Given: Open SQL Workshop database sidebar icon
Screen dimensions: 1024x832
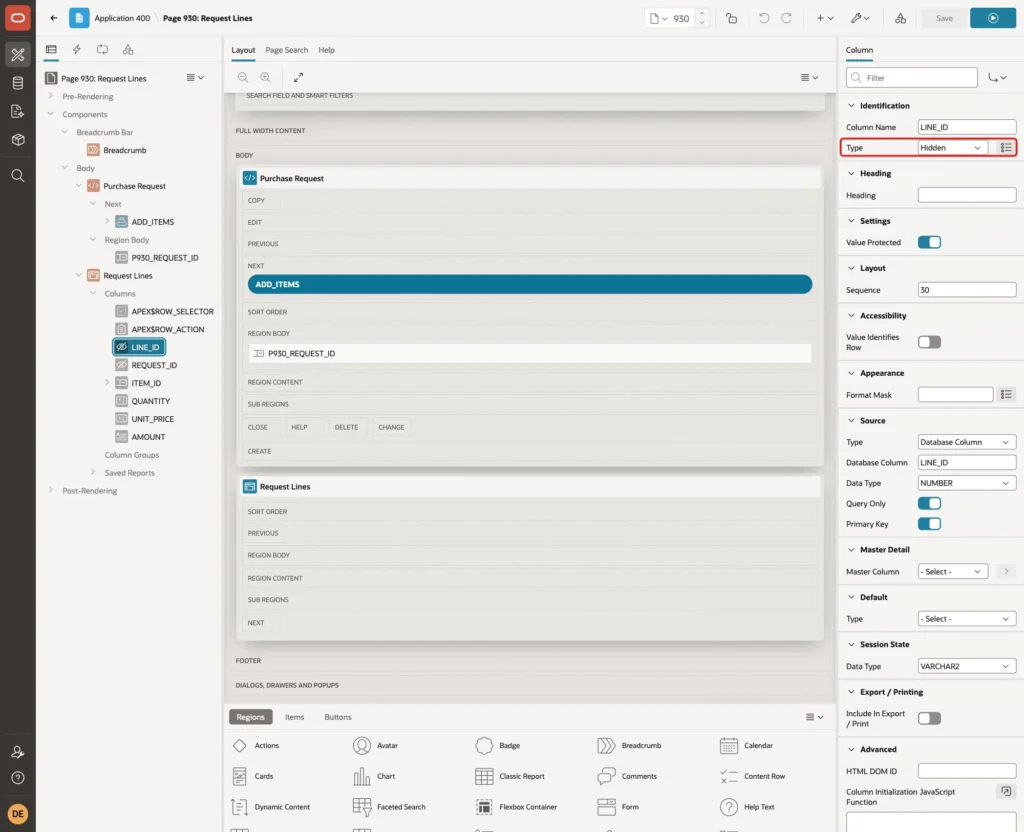Looking at the screenshot, I should point(18,83).
